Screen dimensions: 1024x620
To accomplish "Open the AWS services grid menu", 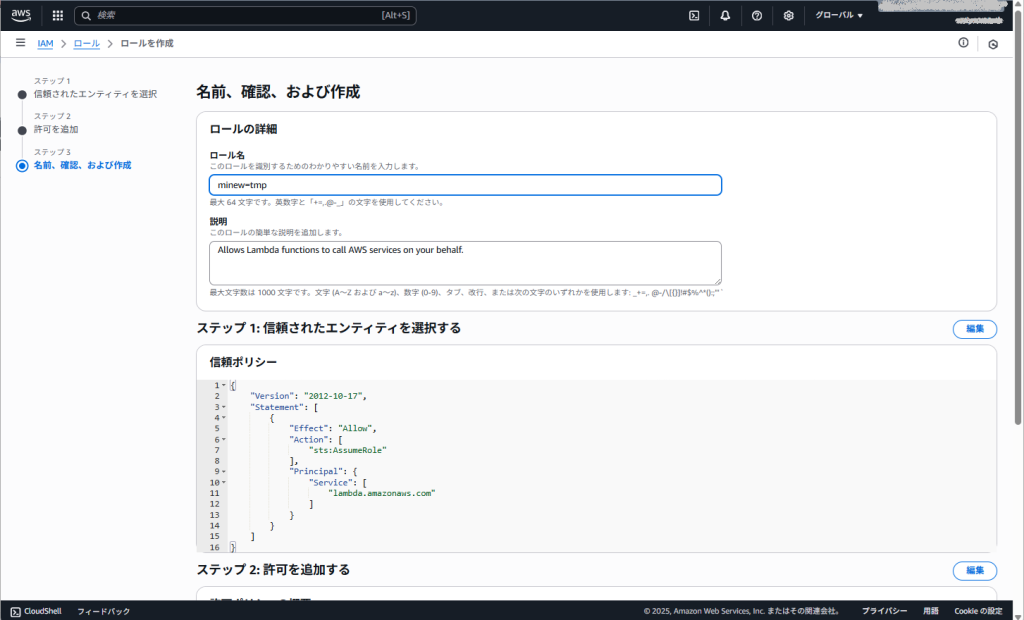I will 57,16.
